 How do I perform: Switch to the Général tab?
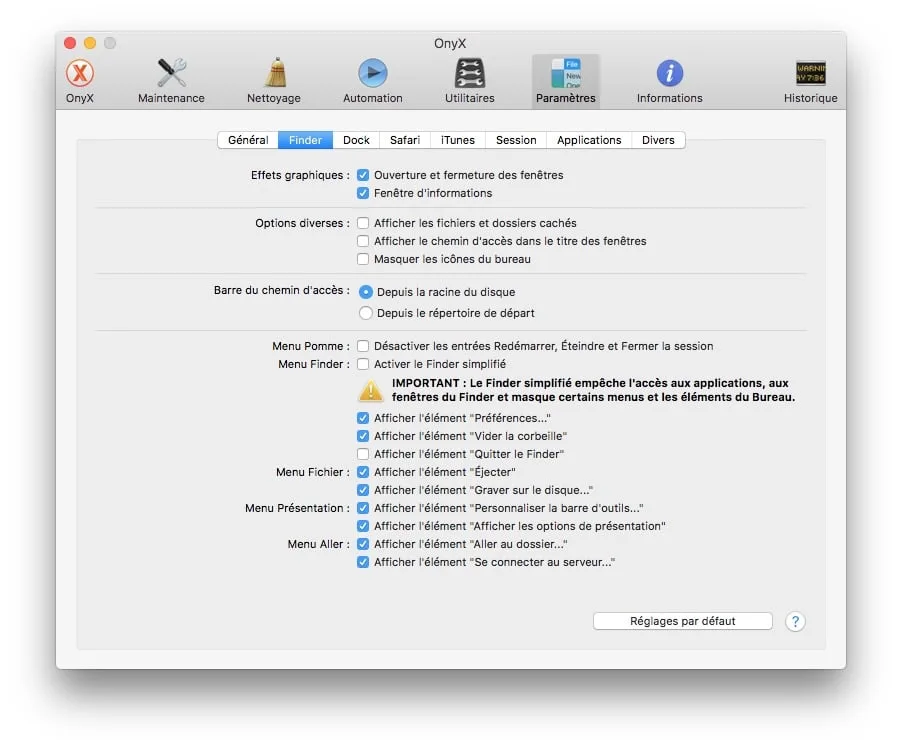pos(248,140)
